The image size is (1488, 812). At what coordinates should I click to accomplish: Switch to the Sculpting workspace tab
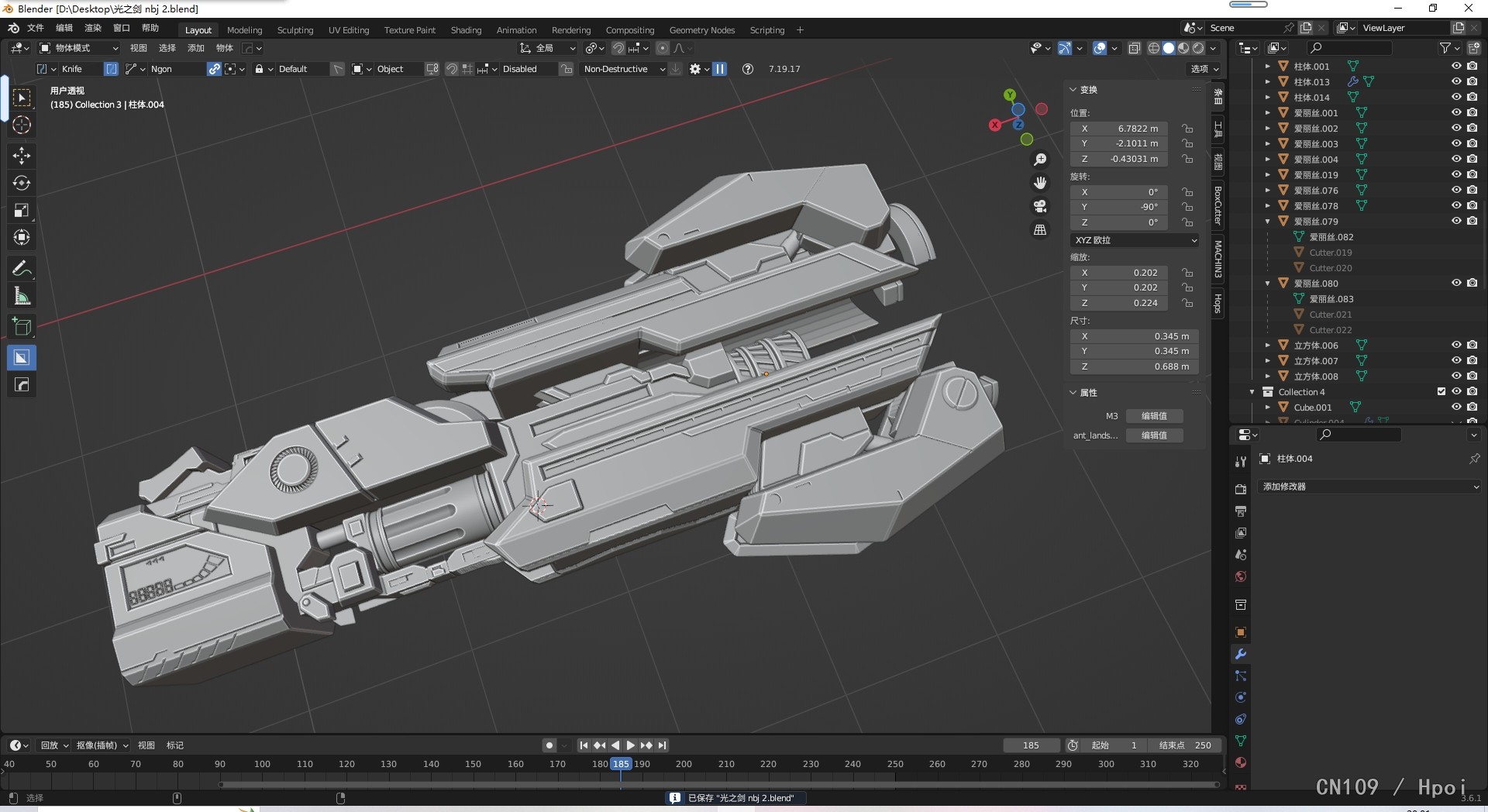click(x=295, y=30)
